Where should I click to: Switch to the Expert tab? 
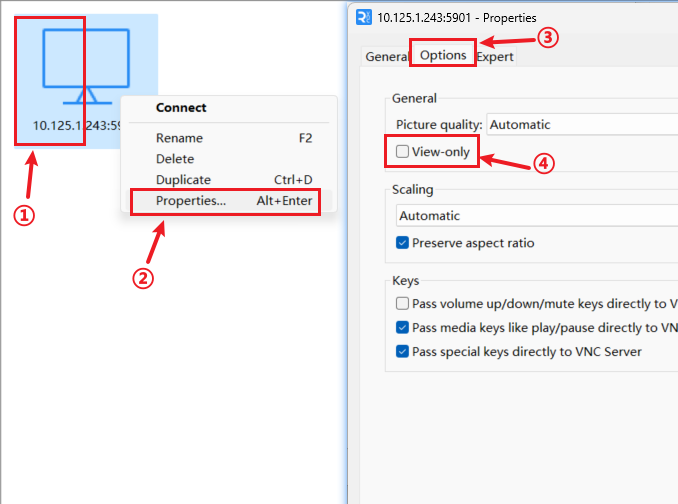click(x=495, y=57)
